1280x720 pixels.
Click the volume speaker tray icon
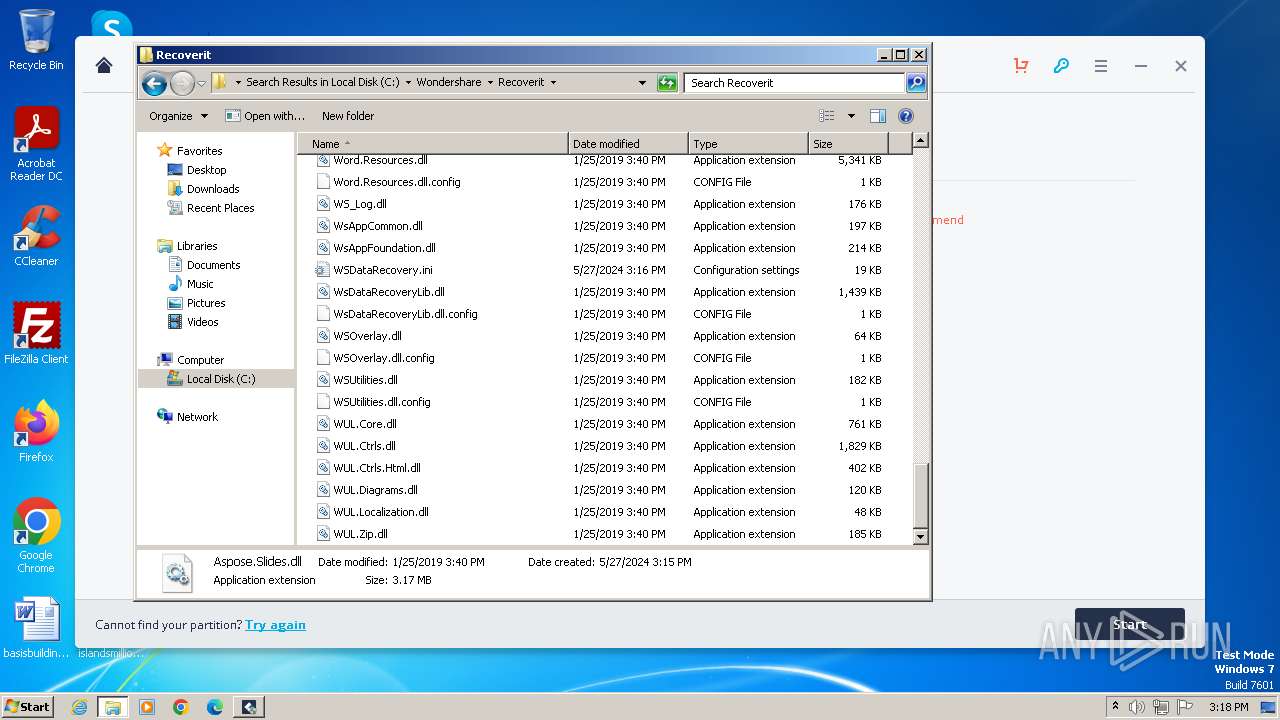pyautogui.click(x=1137, y=707)
